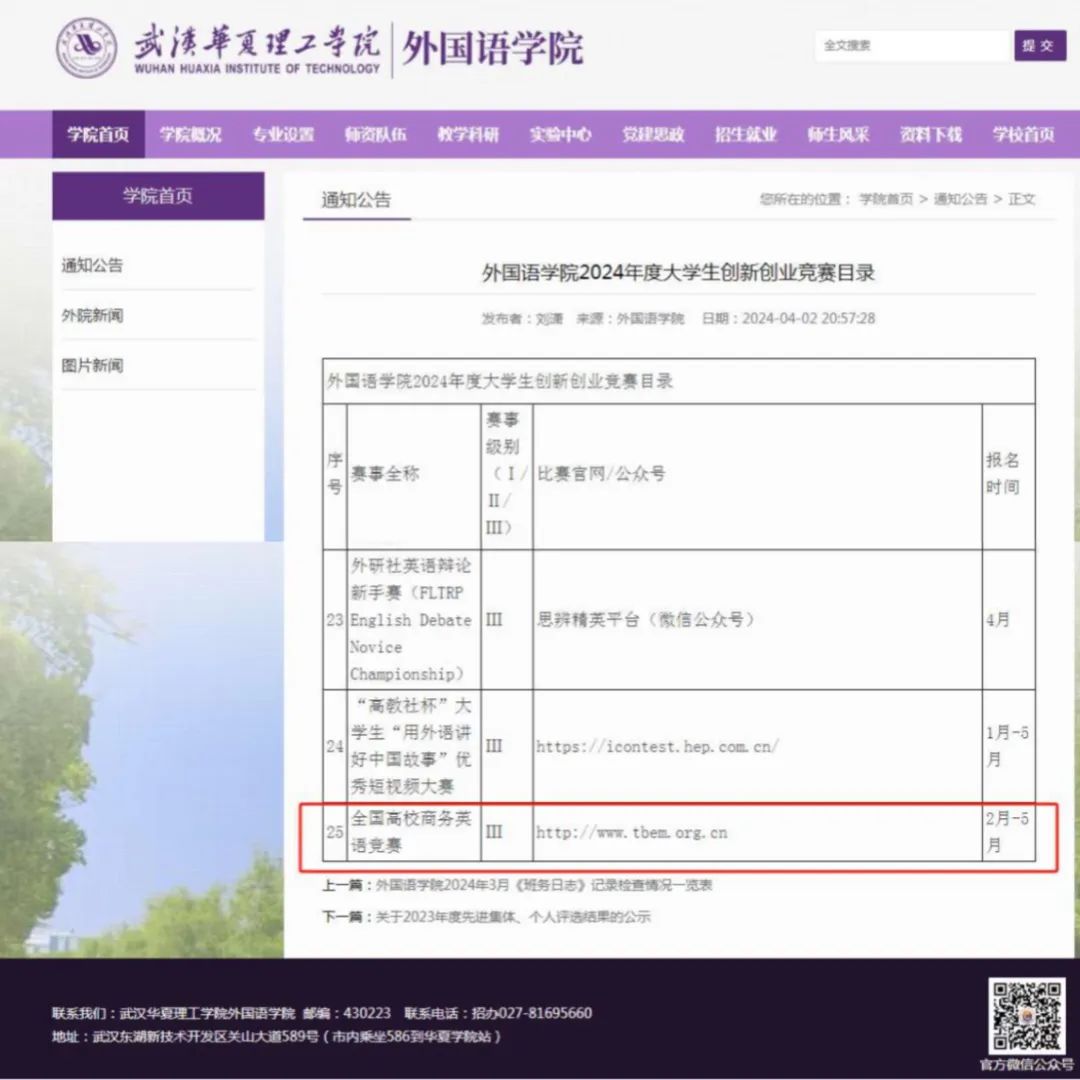Screen dimensions: 1080x1080
Task: Go to 师资队伍 in the navigation bar
Action: point(375,135)
